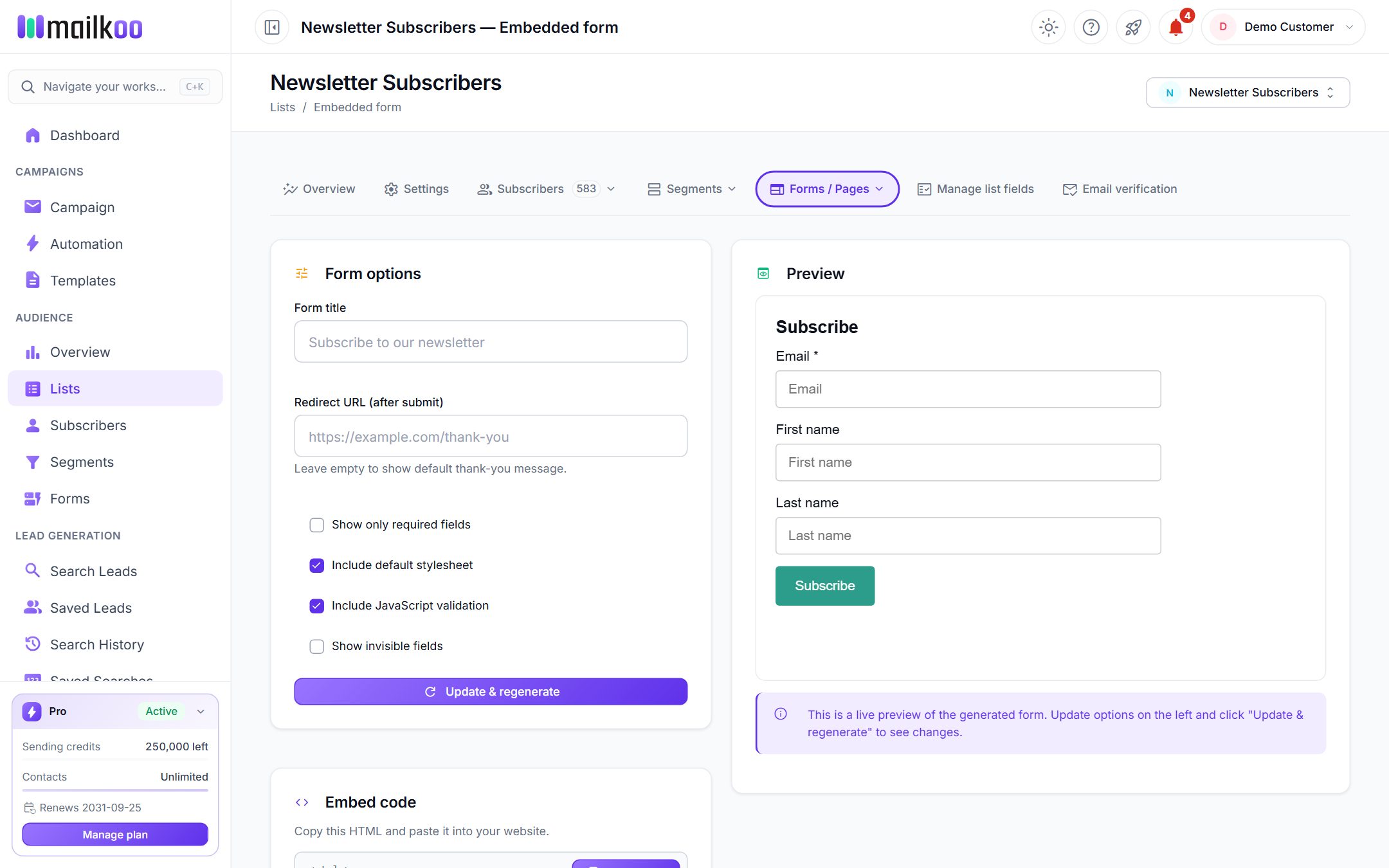Open Search History in sidebar
Viewport: 1389px width, 868px height.
pyautogui.click(x=115, y=645)
